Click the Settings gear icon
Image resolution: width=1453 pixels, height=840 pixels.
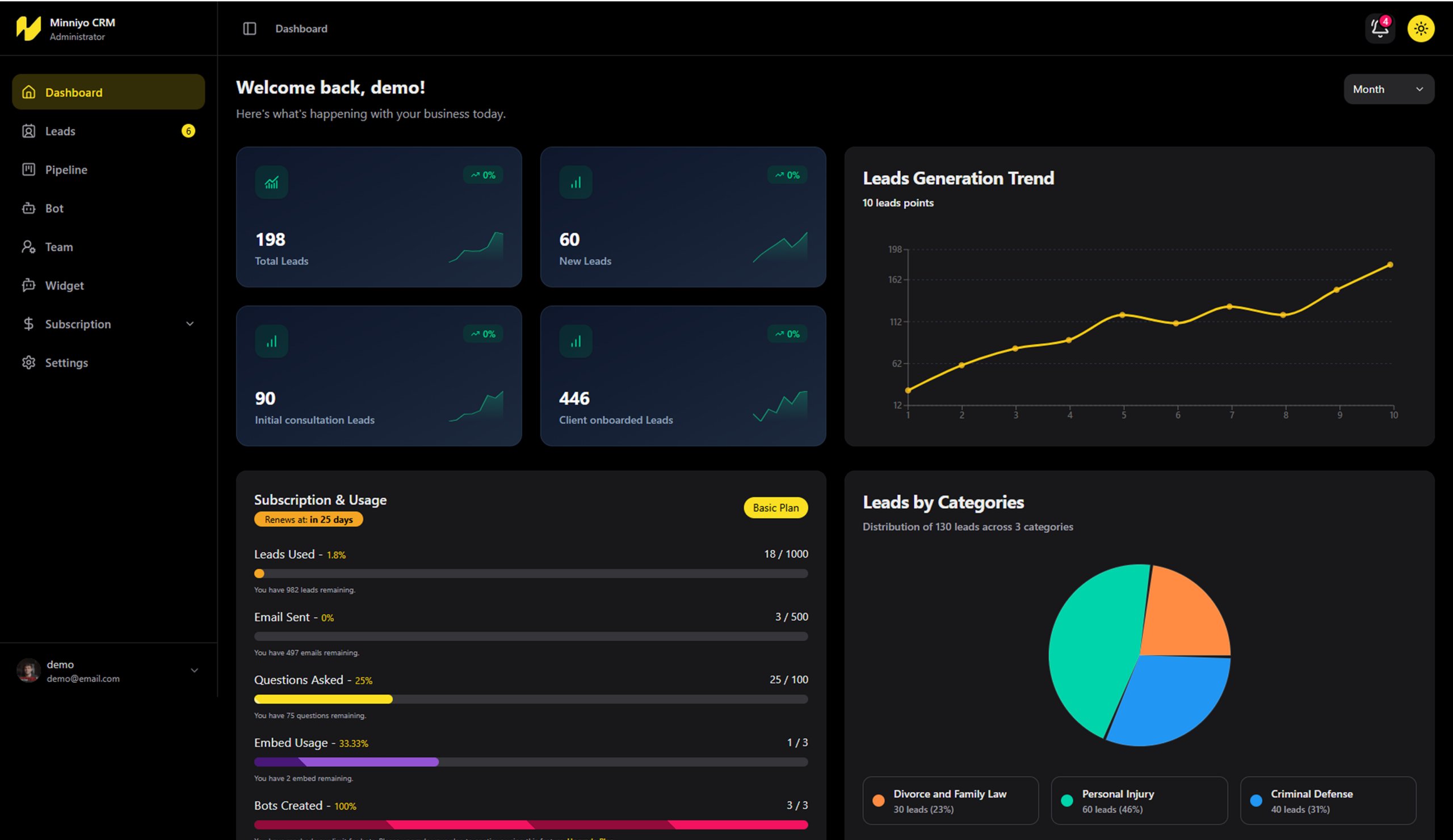28,363
